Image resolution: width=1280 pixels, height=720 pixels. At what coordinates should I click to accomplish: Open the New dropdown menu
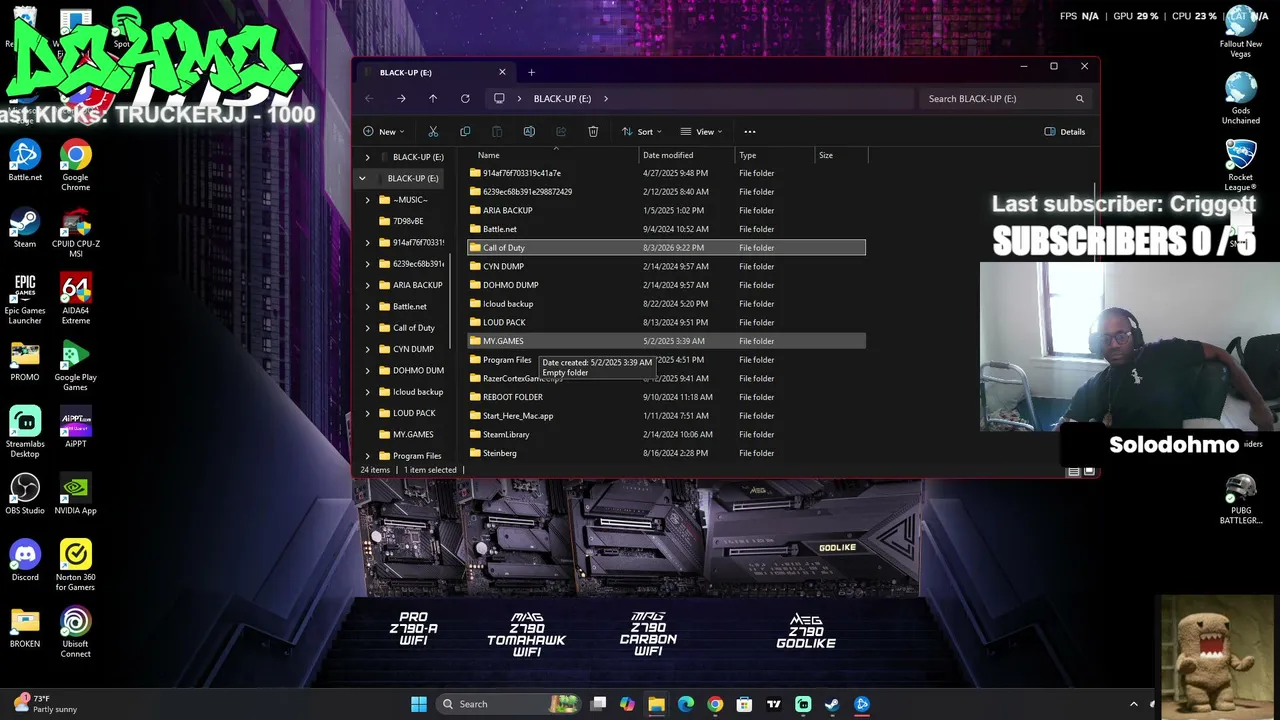[384, 131]
